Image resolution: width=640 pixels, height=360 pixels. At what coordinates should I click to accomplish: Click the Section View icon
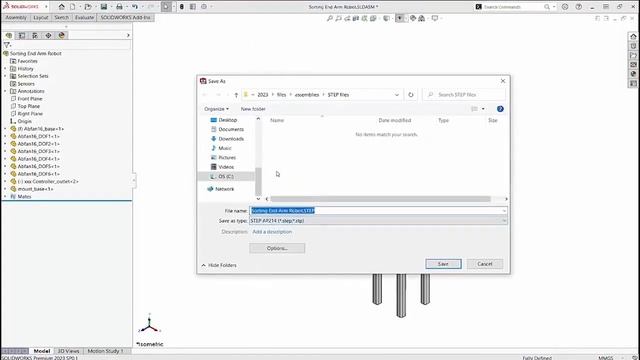pos(356,18)
